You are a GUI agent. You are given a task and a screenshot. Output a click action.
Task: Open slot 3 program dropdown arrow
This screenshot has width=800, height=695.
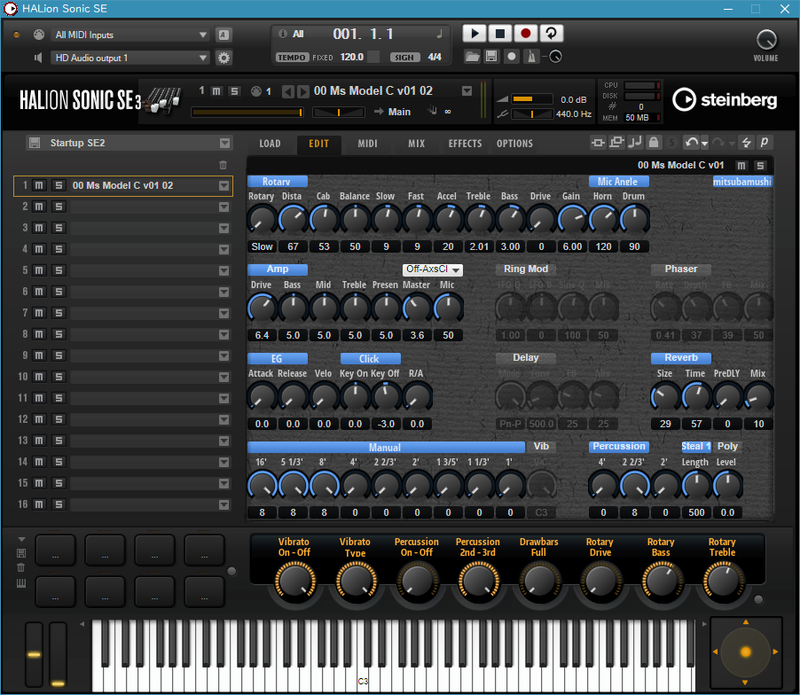(x=223, y=228)
